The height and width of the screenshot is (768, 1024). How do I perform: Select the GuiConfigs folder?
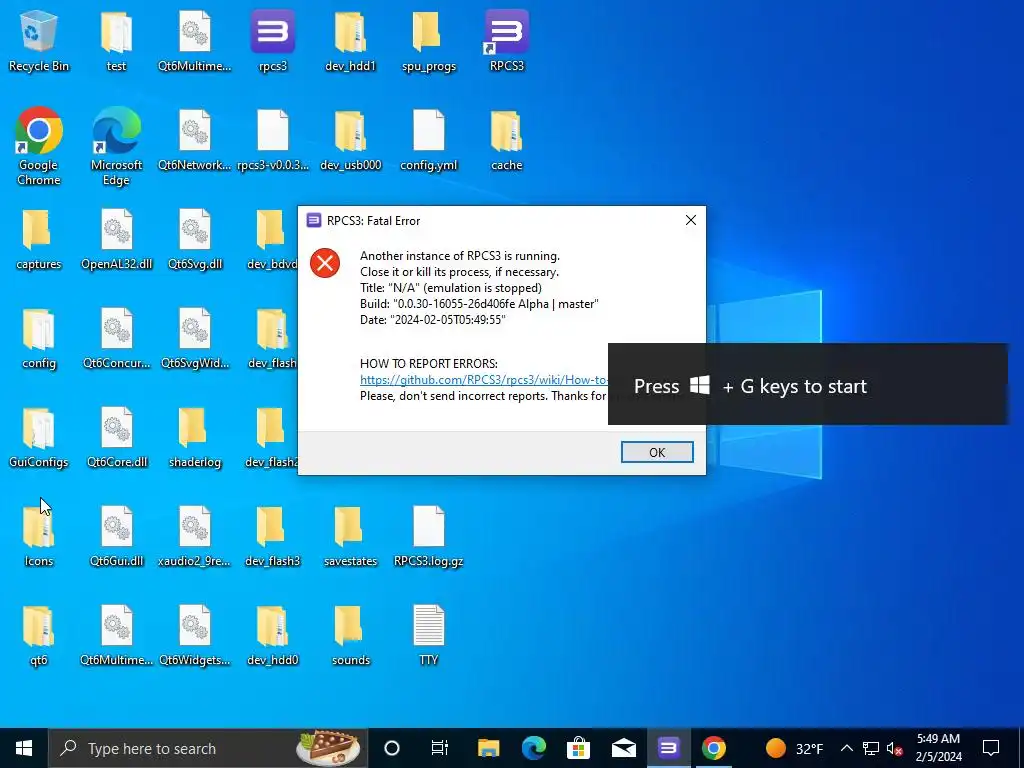coord(39,438)
